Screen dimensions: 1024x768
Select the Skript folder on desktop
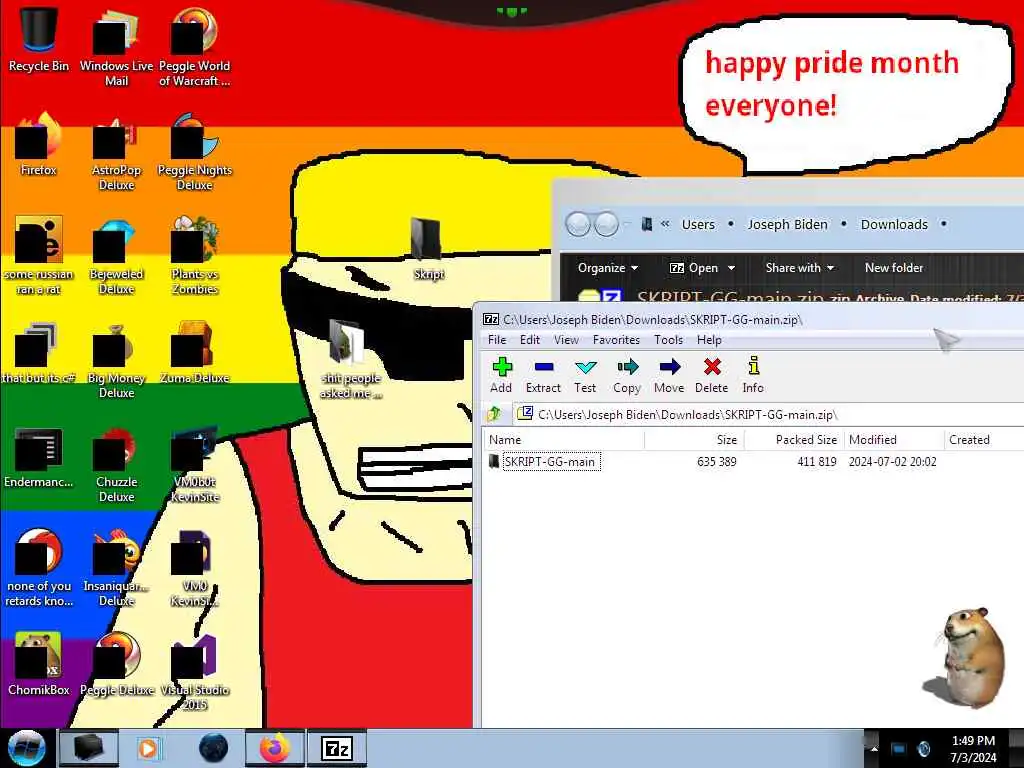pos(428,249)
